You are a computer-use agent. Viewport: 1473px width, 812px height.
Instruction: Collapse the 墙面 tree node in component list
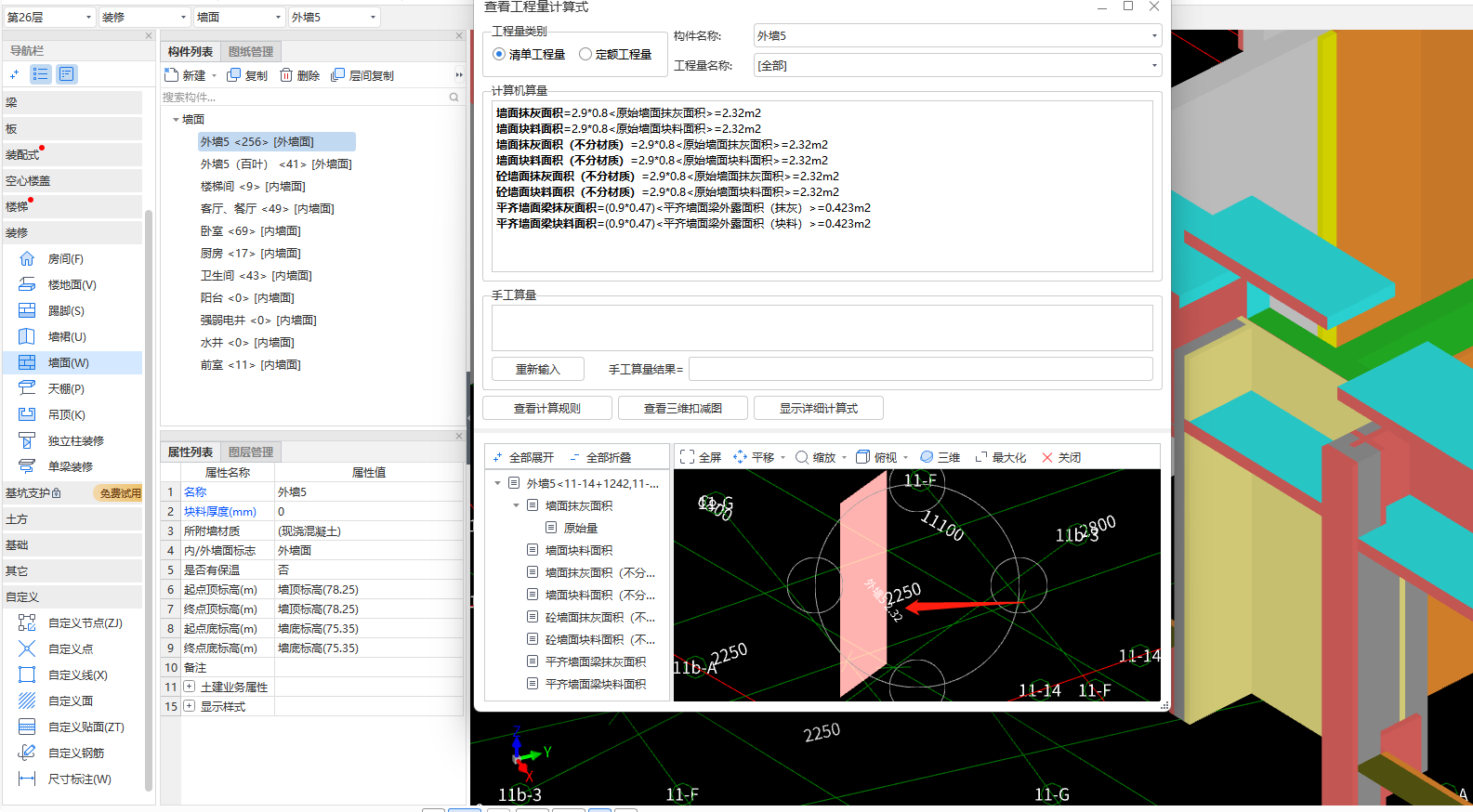(x=176, y=120)
